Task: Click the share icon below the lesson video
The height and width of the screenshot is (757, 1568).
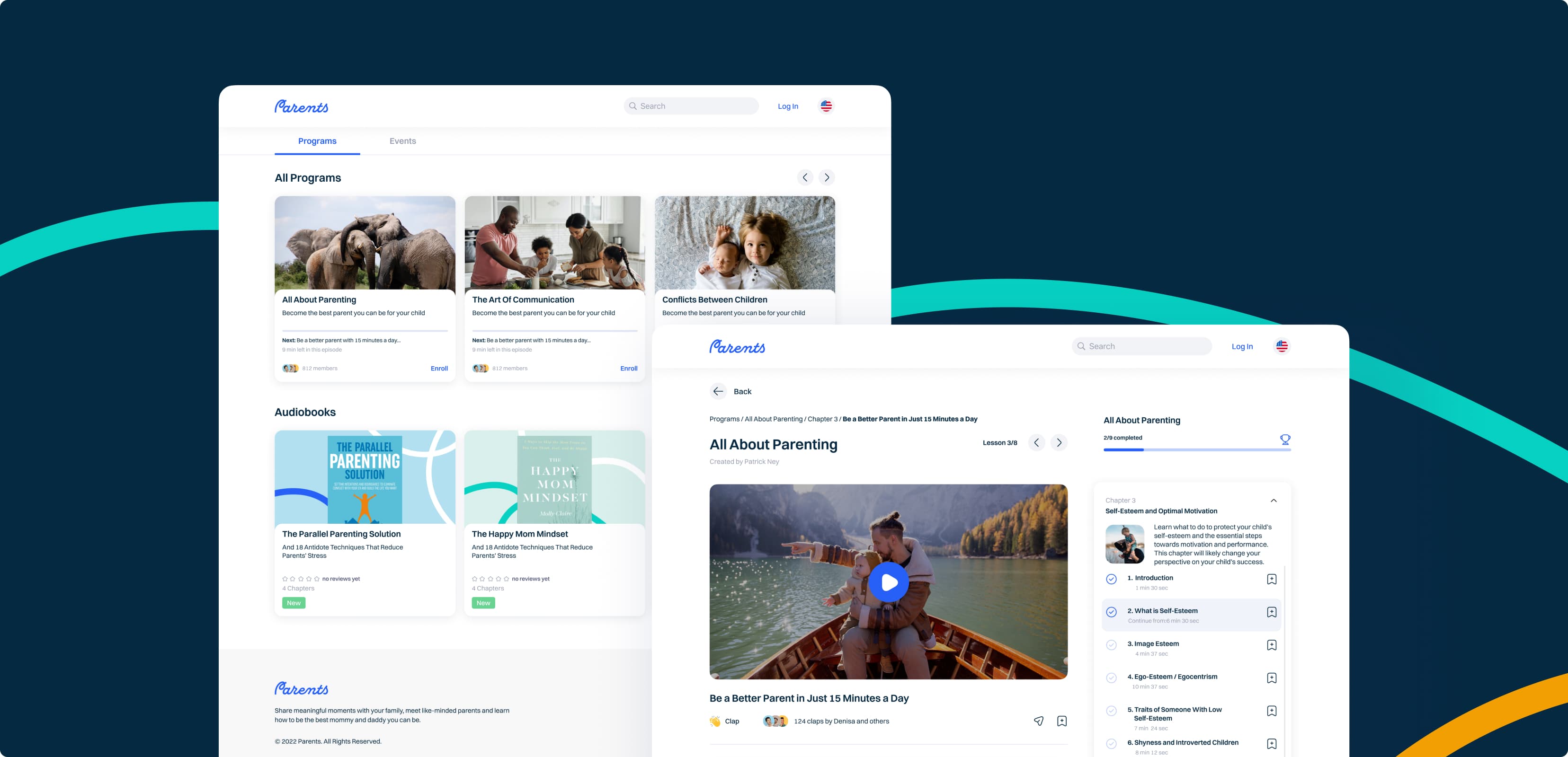Action: 1038,721
